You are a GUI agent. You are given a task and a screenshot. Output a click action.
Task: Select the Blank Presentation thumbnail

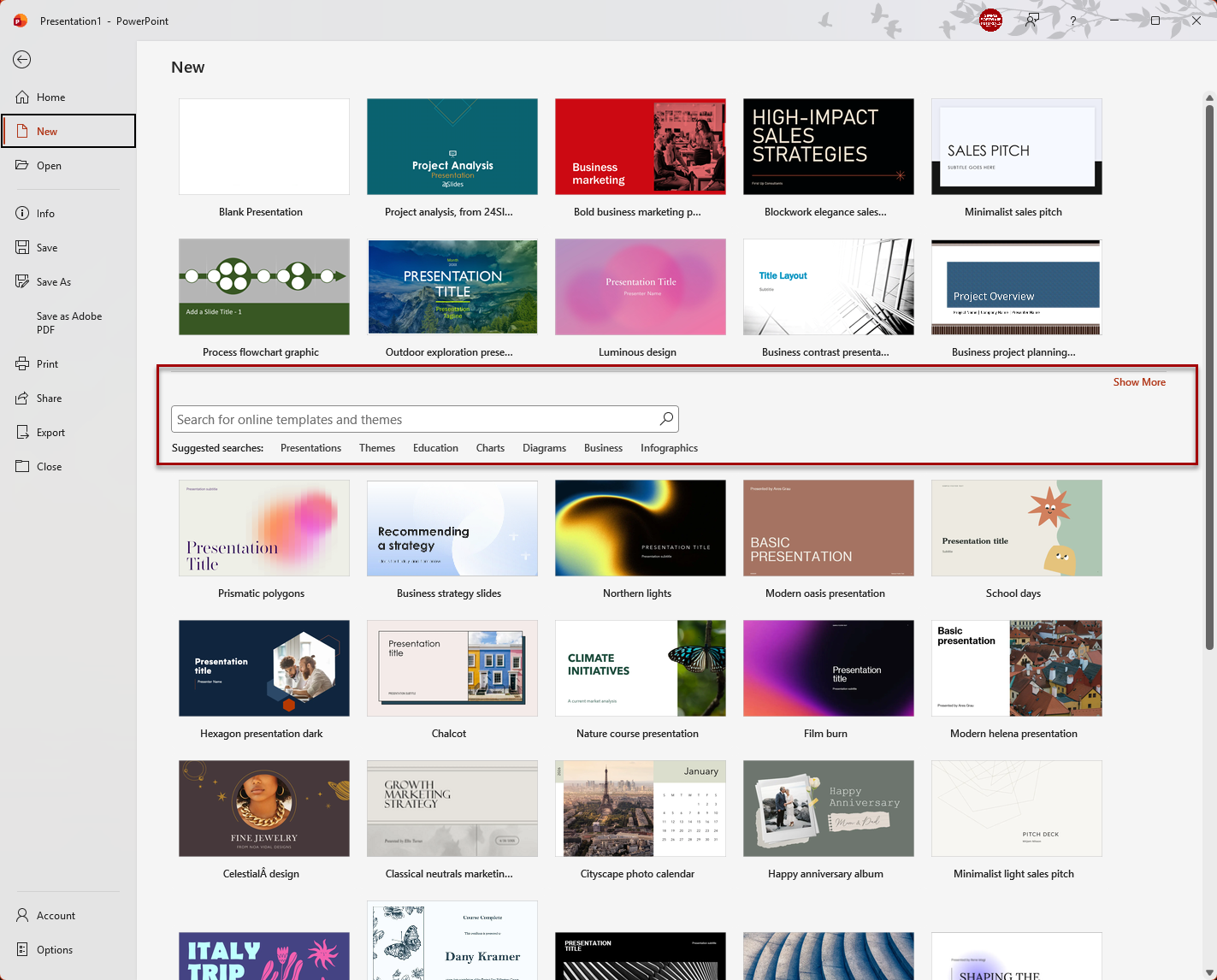[264, 146]
